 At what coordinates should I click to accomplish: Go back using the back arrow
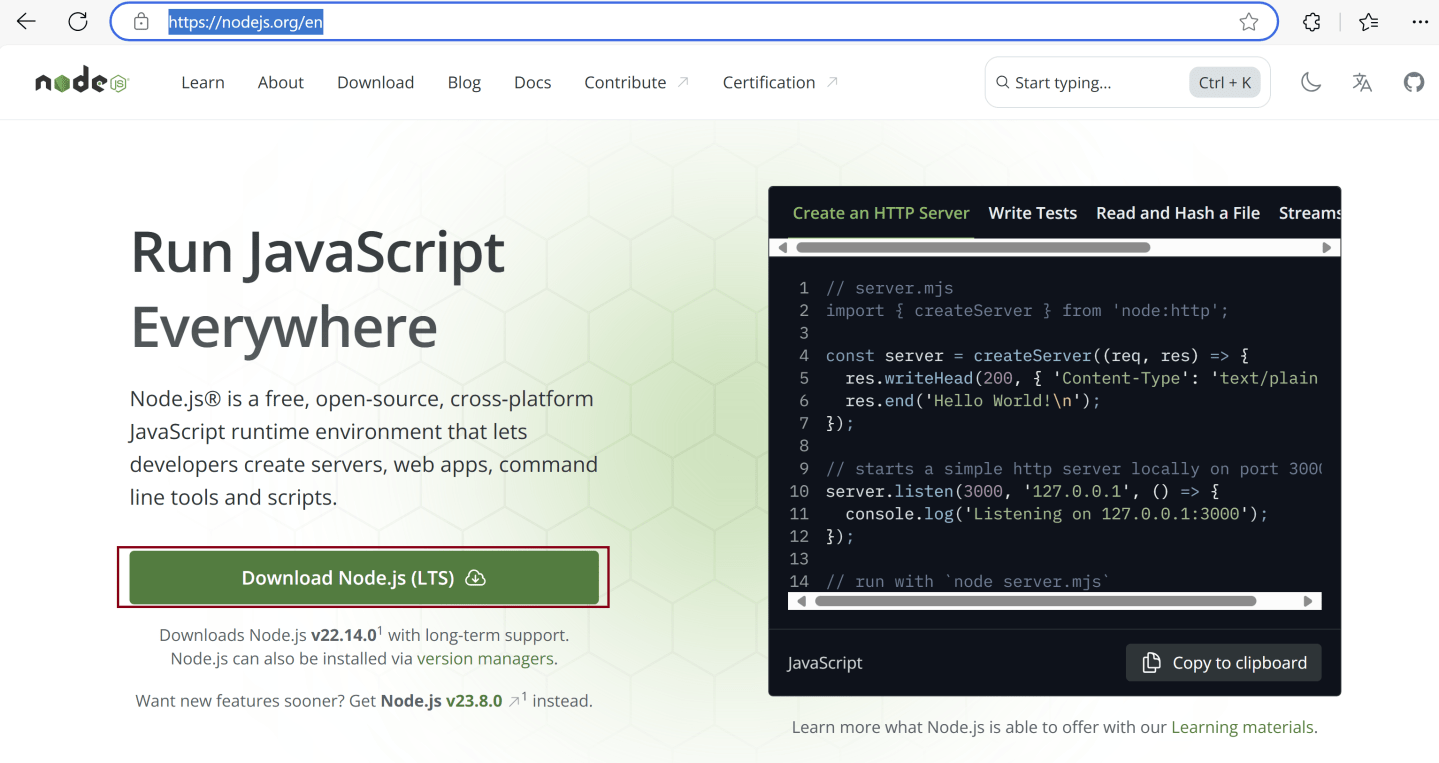tap(25, 21)
